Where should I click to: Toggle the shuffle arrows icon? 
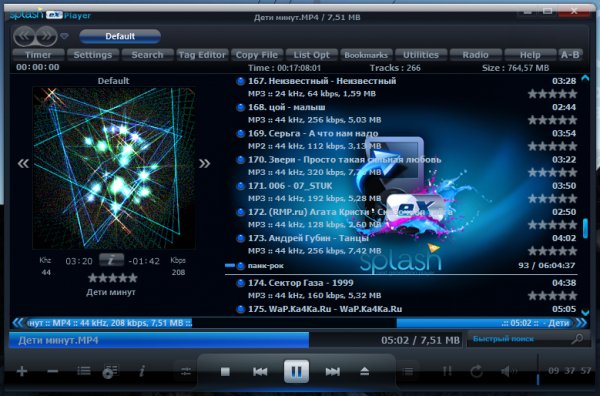tap(447, 371)
